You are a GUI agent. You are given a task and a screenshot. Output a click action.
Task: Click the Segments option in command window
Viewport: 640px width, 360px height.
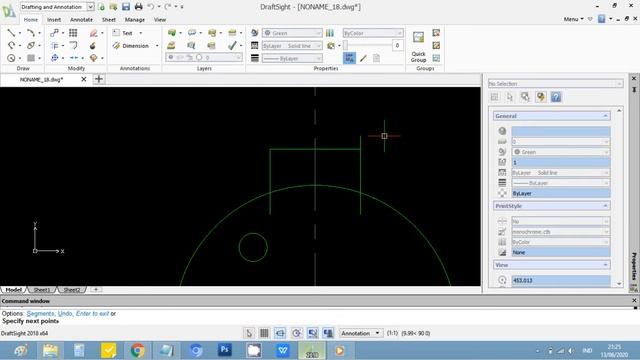pos(40,313)
